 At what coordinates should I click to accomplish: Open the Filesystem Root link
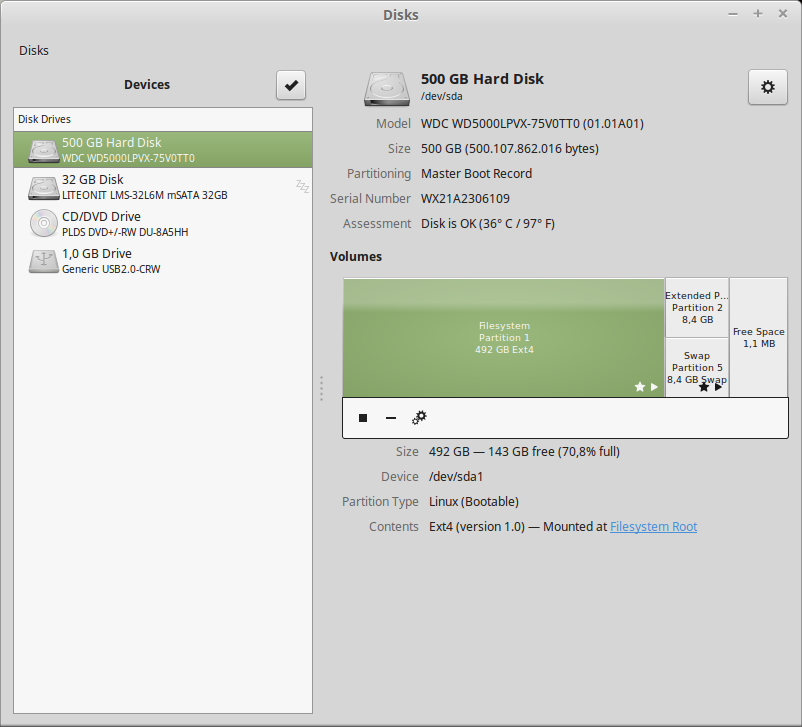pyautogui.click(x=653, y=526)
